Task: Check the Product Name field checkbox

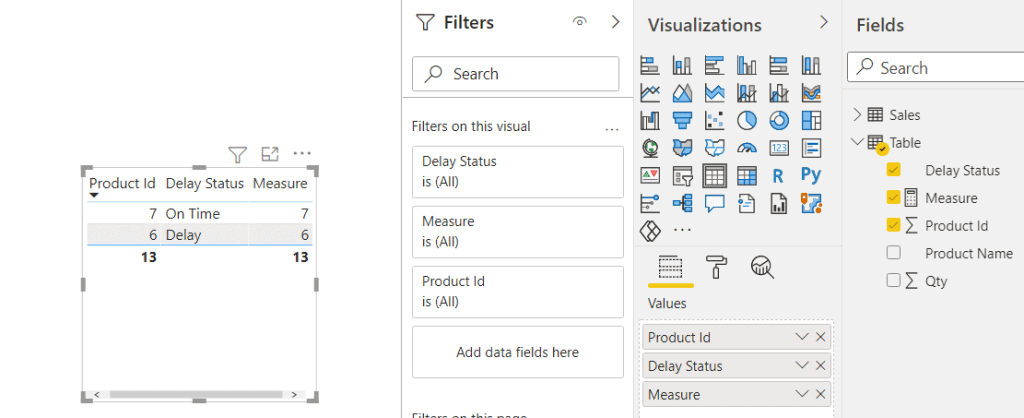Action: [x=893, y=253]
